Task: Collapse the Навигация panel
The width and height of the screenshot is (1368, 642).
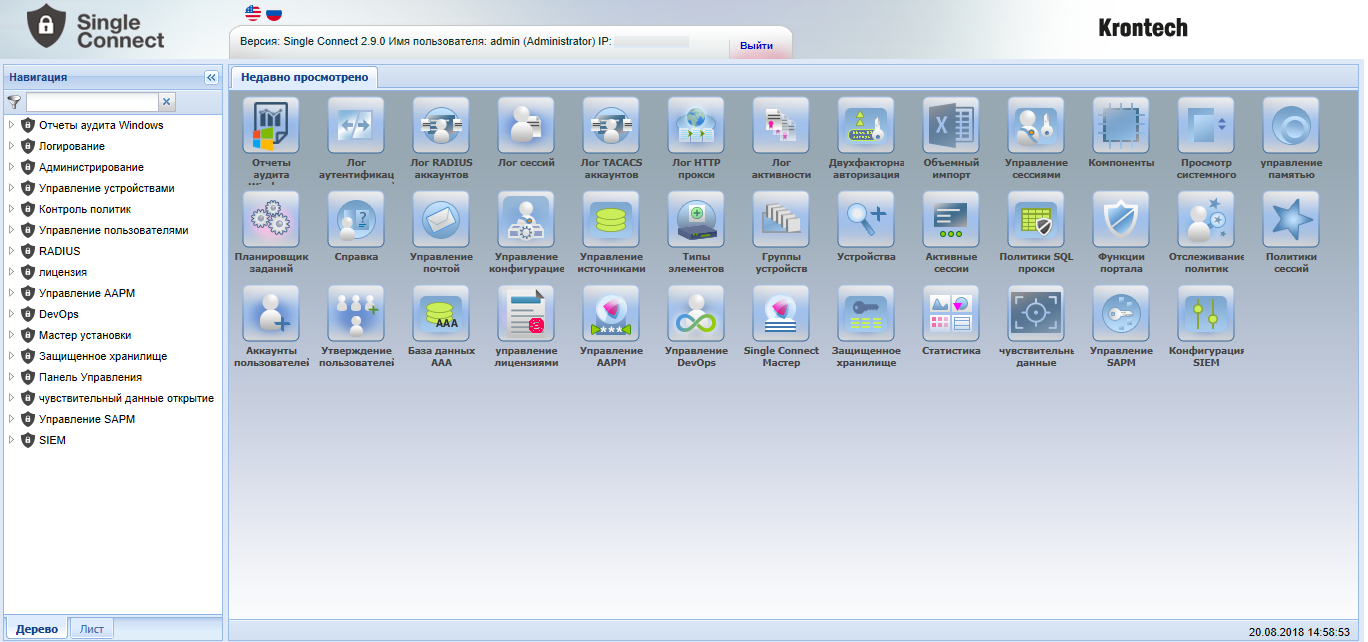Action: point(211,77)
